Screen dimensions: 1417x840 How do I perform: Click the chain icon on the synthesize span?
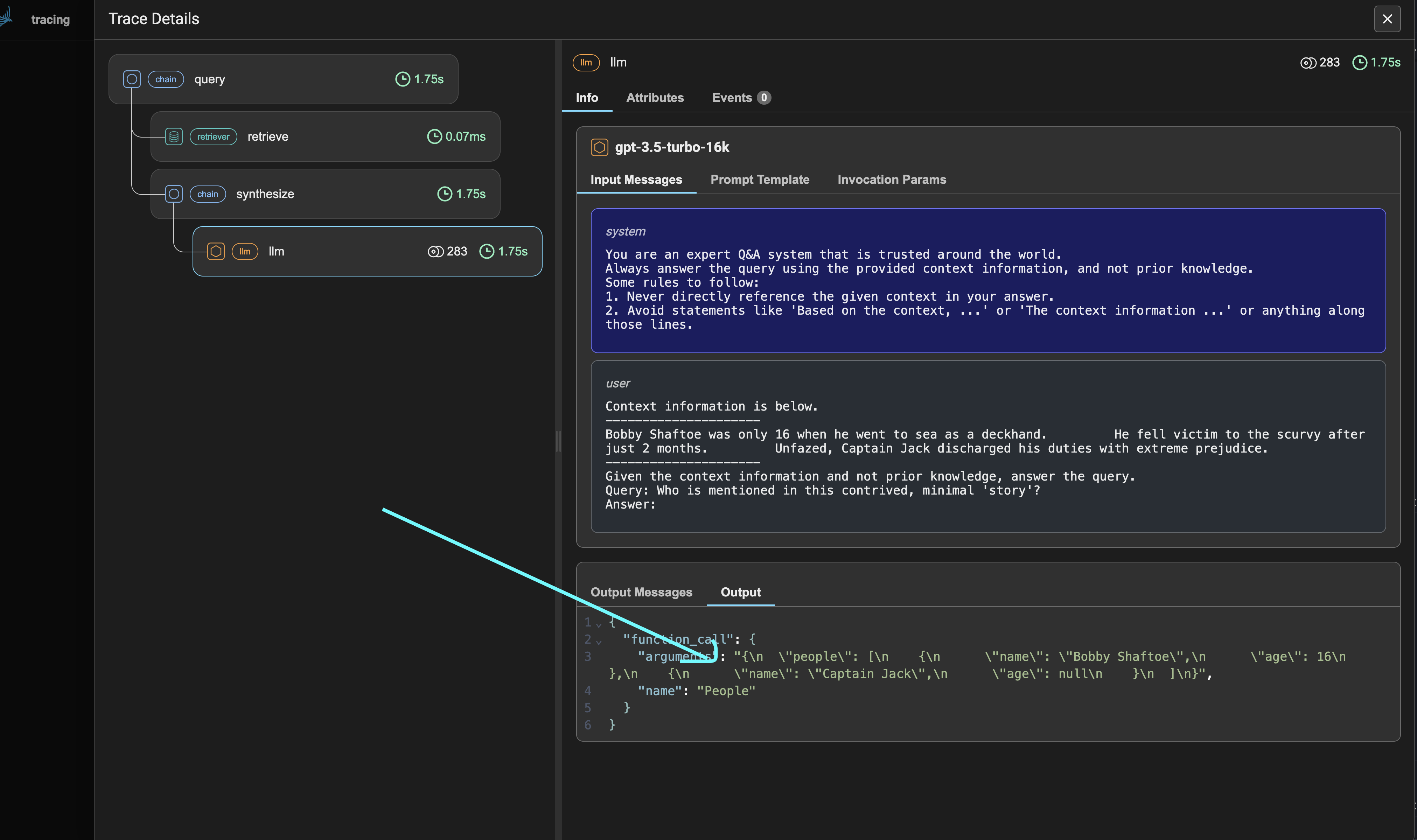[174, 194]
